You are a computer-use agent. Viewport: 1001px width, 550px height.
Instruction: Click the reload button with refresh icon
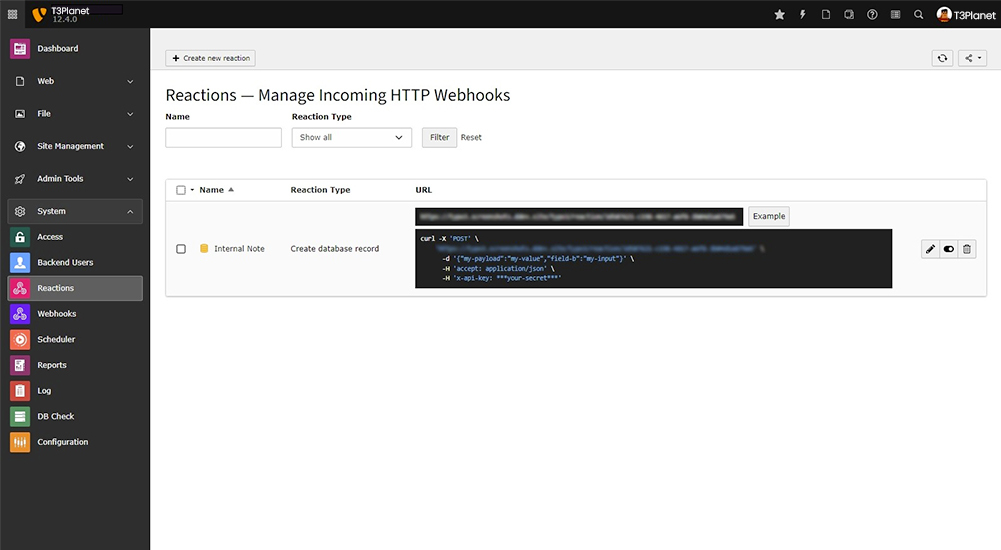coord(942,58)
